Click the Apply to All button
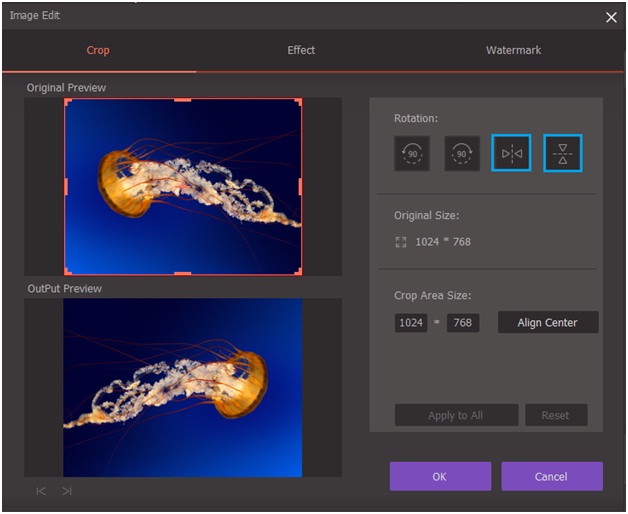Image resolution: width=628 pixels, height=514 pixels. click(456, 415)
